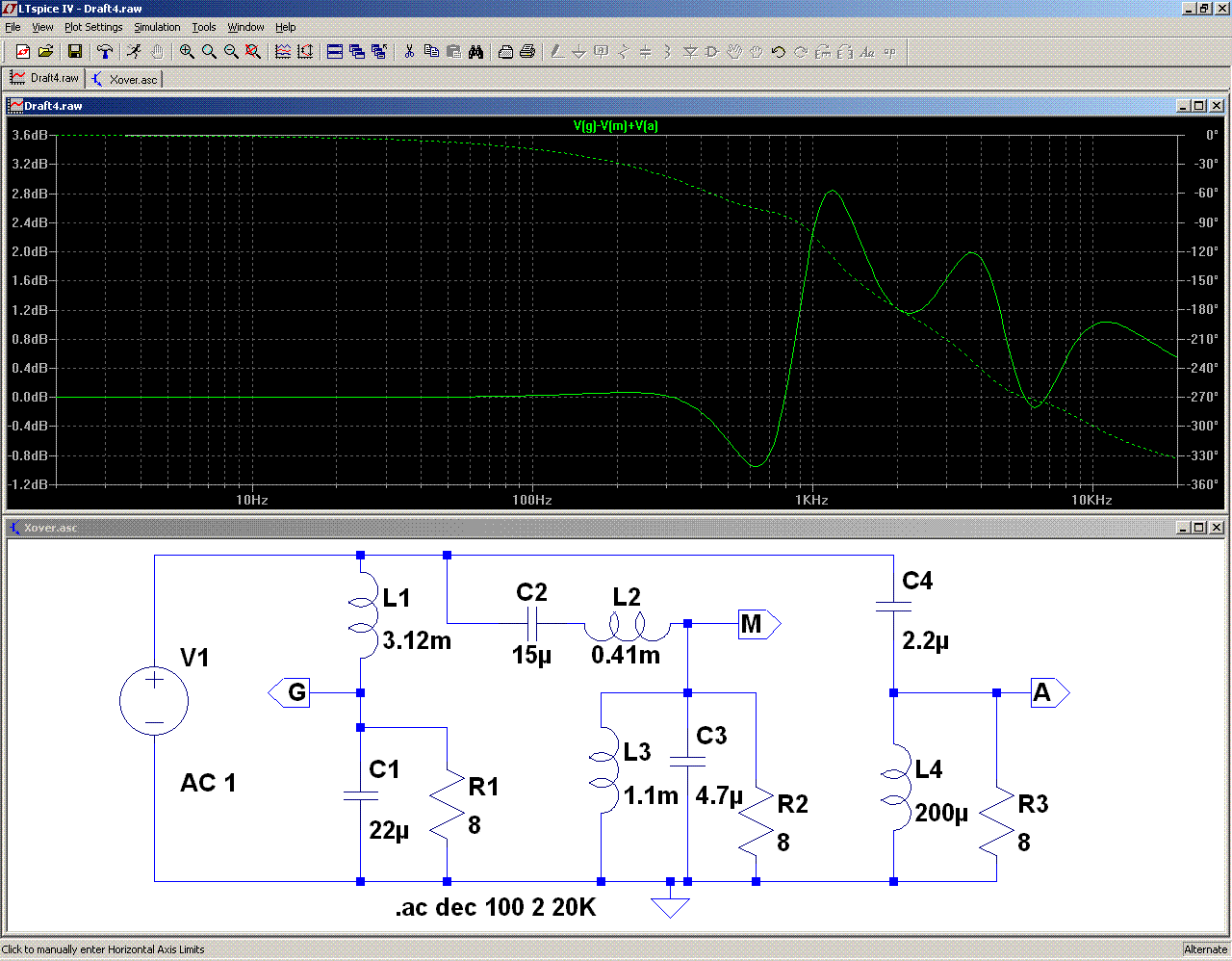Open the Simulation menu
The image size is (1232, 961).
click(x=157, y=27)
